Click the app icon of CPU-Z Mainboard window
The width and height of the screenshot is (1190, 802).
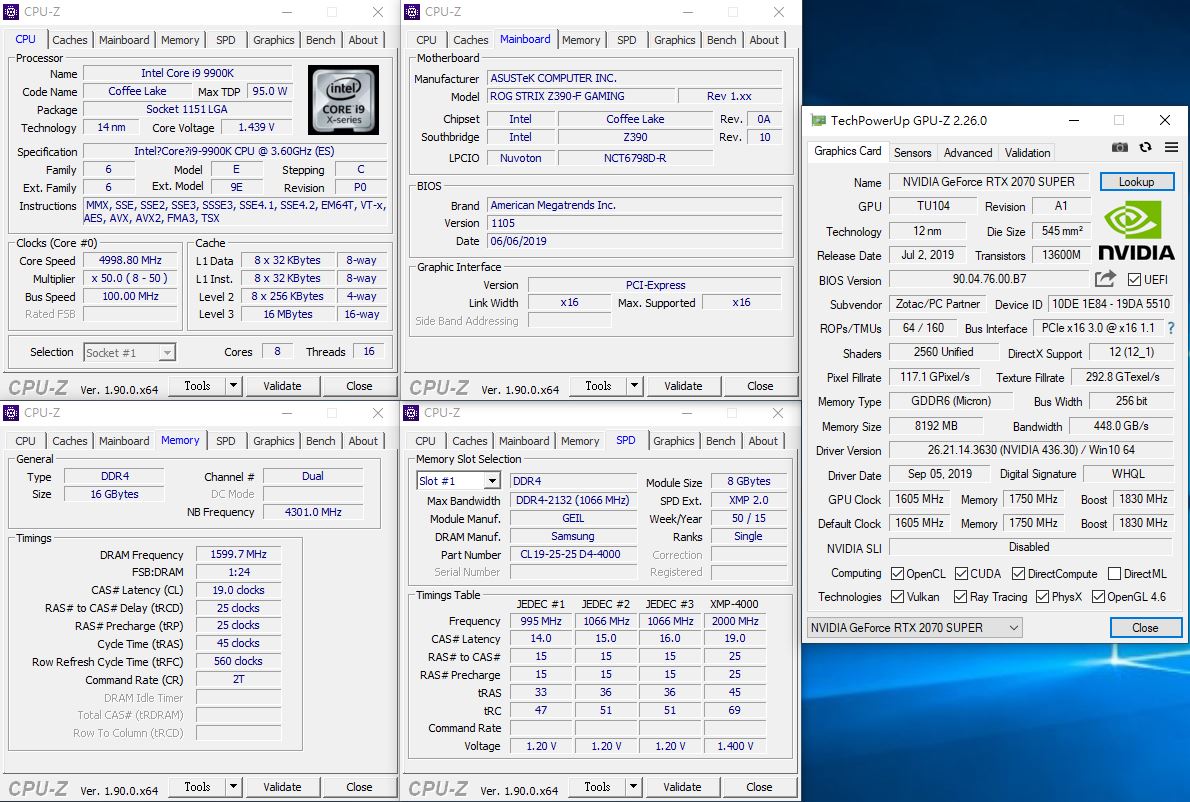[x=412, y=11]
